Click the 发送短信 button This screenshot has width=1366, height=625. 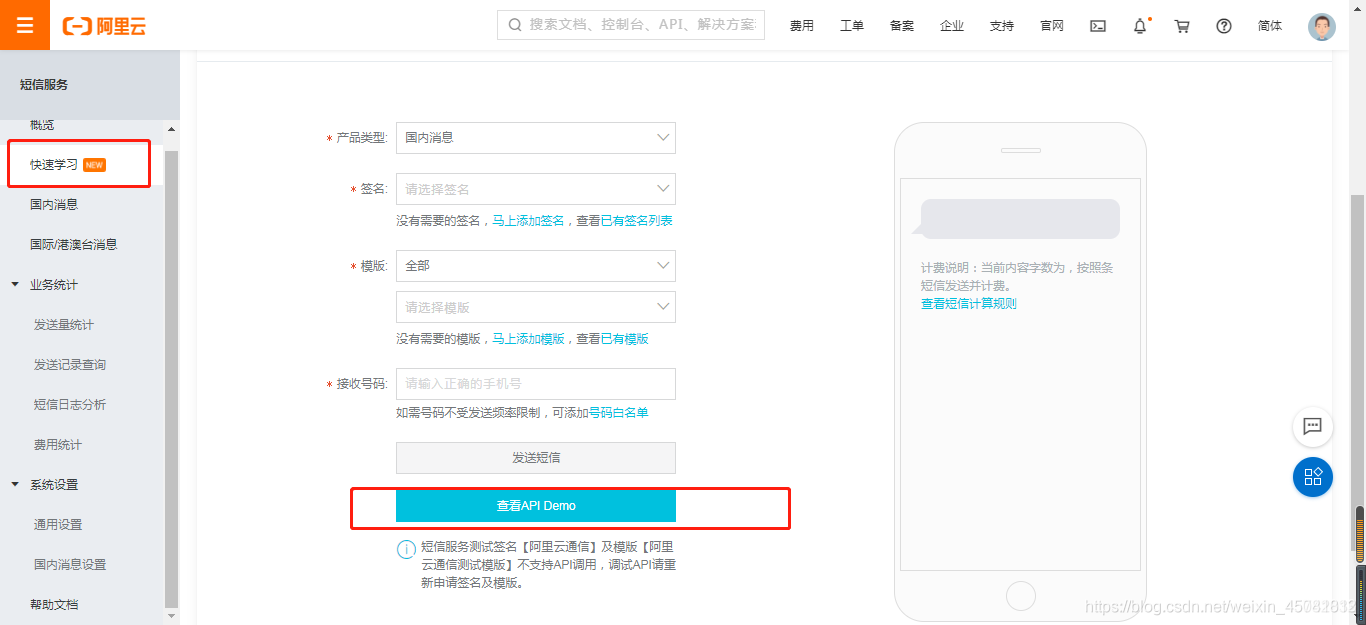point(536,458)
